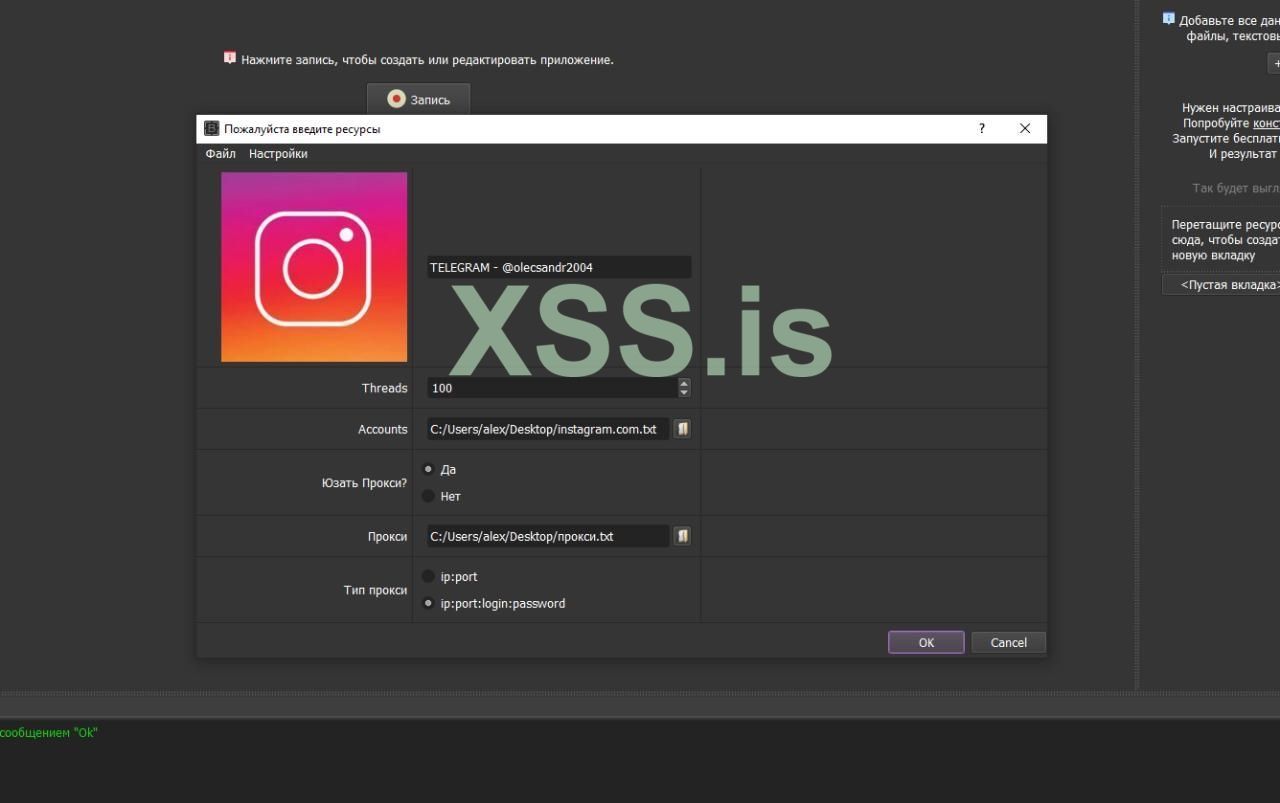Image resolution: width=1280 pixels, height=803 pixels.
Task: Click the 'Тип прокси' label
Action: tap(375, 590)
